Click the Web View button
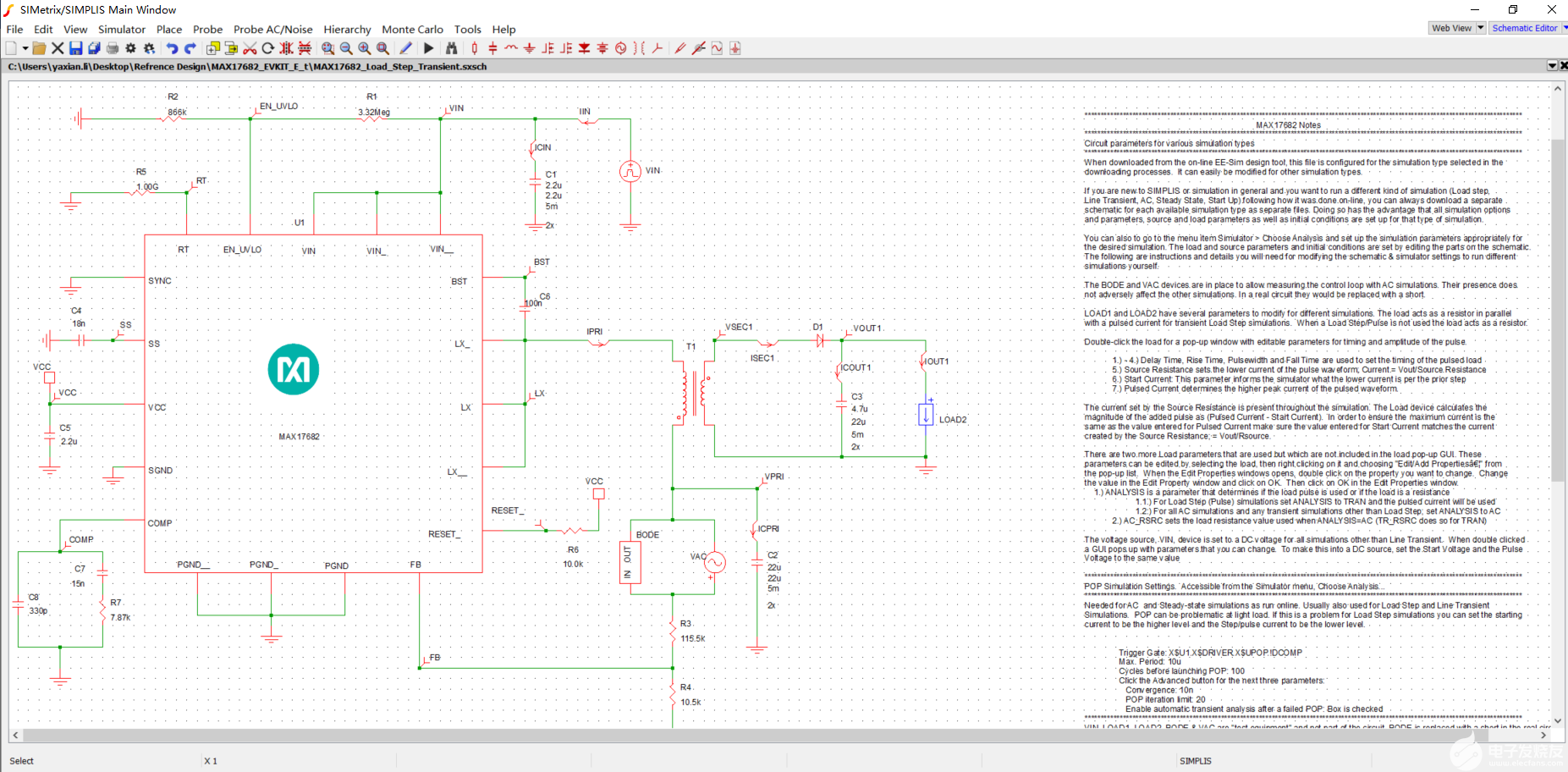 (1451, 28)
